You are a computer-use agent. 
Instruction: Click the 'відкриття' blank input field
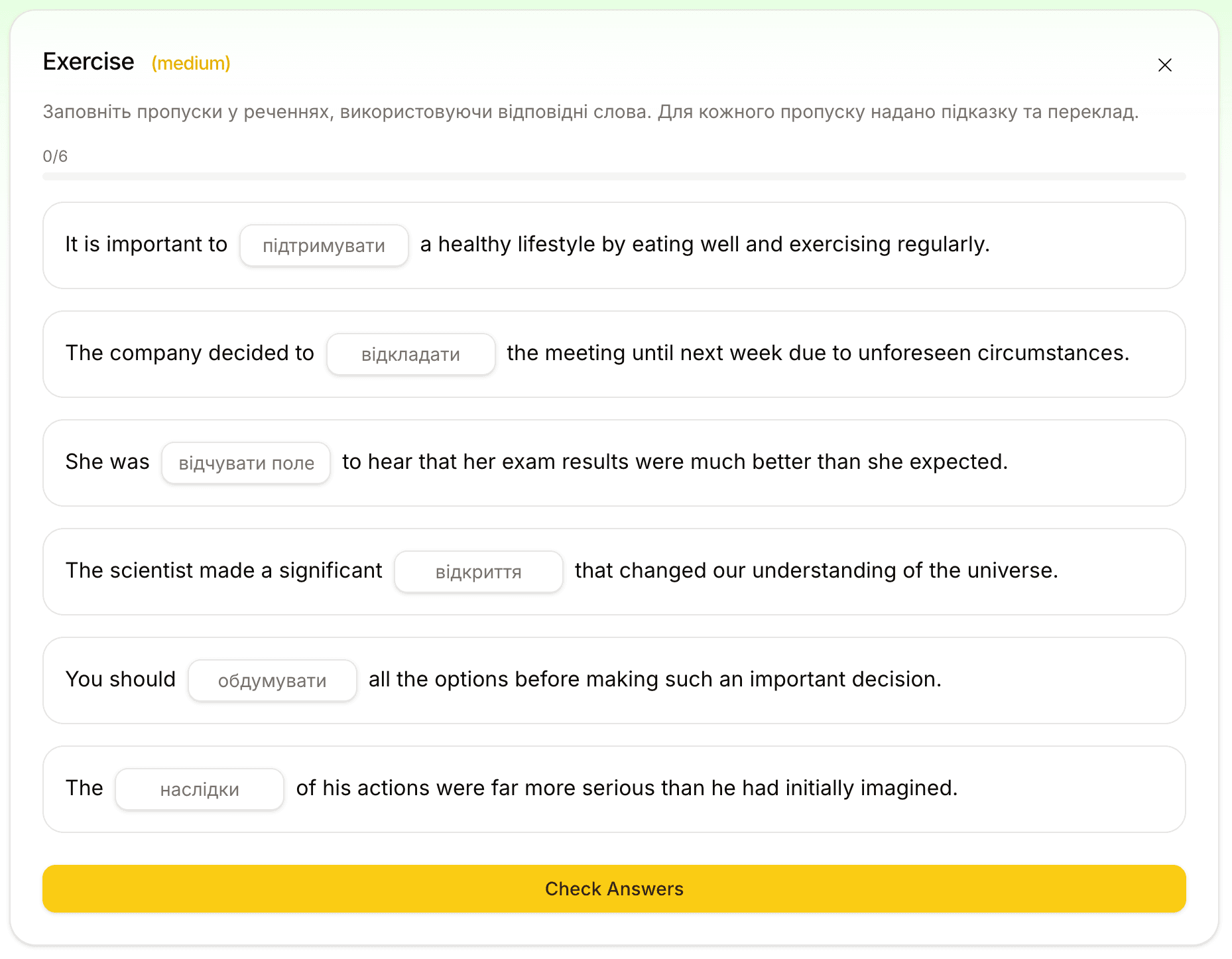tap(478, 572)
